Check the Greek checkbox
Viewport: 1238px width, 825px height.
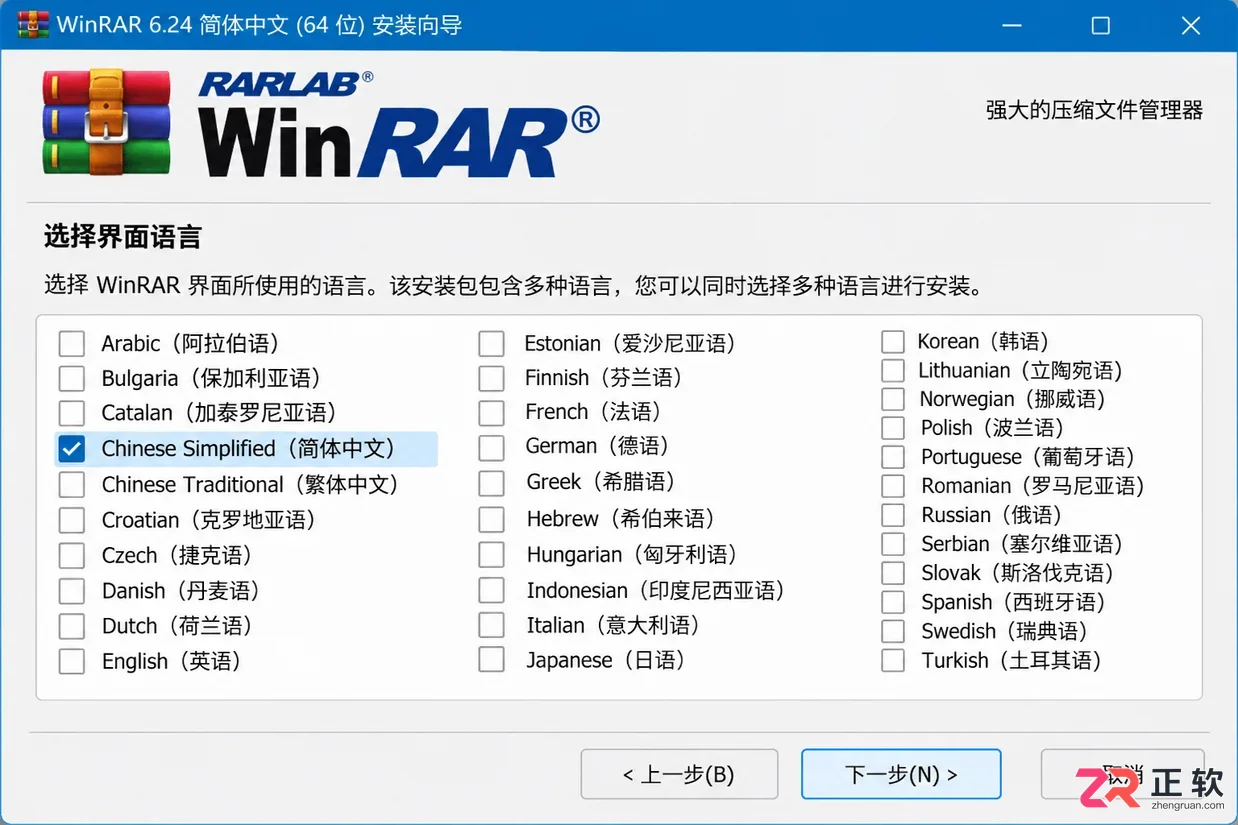coord(491,483)
